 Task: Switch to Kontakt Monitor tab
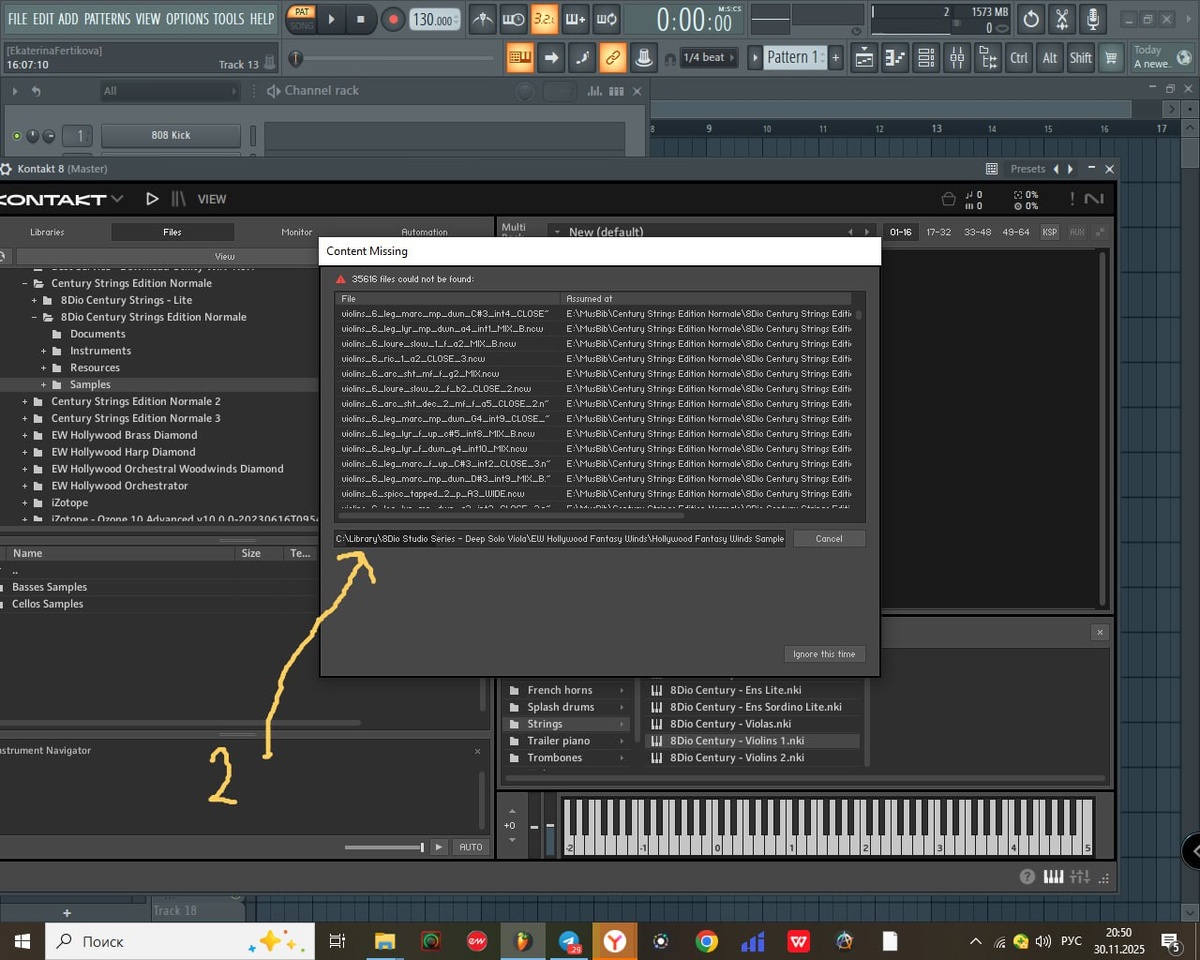coord(297,232)
